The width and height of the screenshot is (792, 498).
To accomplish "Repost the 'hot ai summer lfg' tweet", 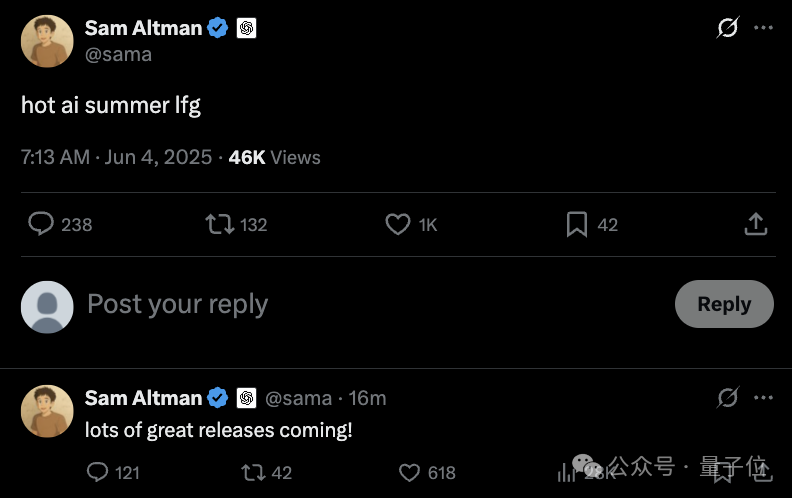I will 218,224.
